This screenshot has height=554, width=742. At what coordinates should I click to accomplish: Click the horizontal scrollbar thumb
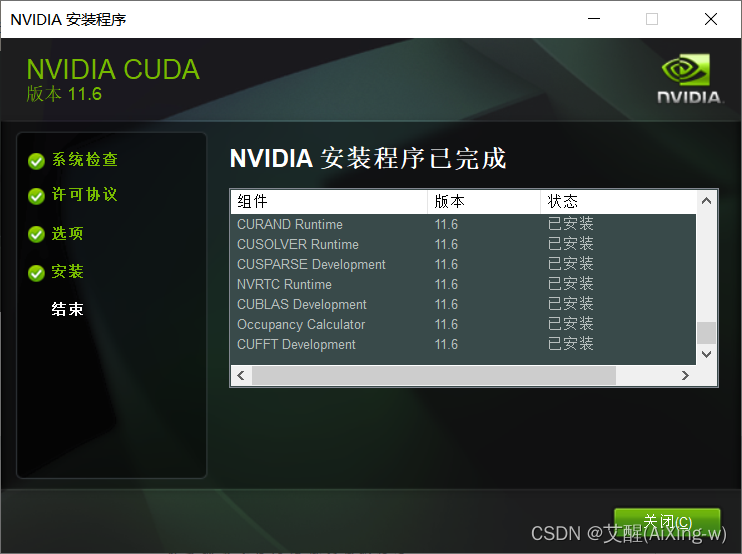pyautogui.click(x=434, y=376)
